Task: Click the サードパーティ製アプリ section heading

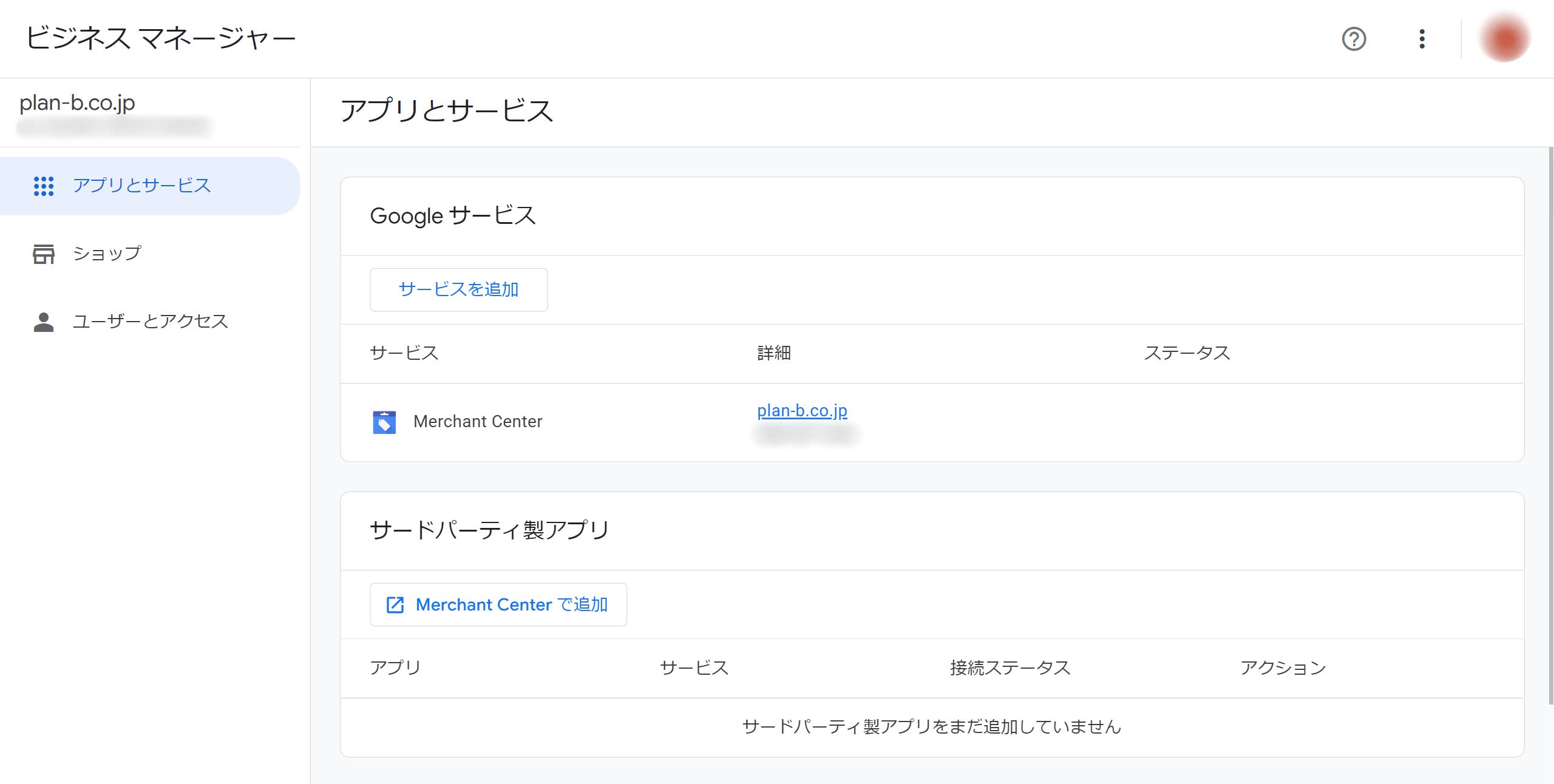Action: (x=489, y=530)
